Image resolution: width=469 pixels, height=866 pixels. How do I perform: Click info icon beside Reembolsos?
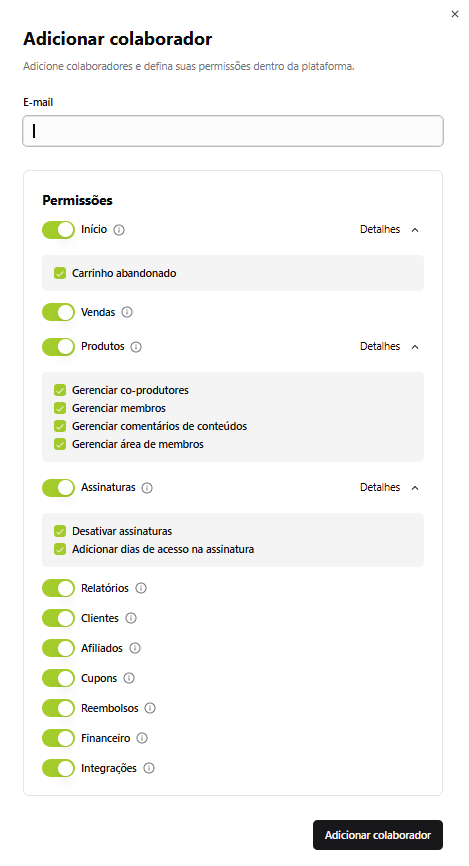point(150,708)
